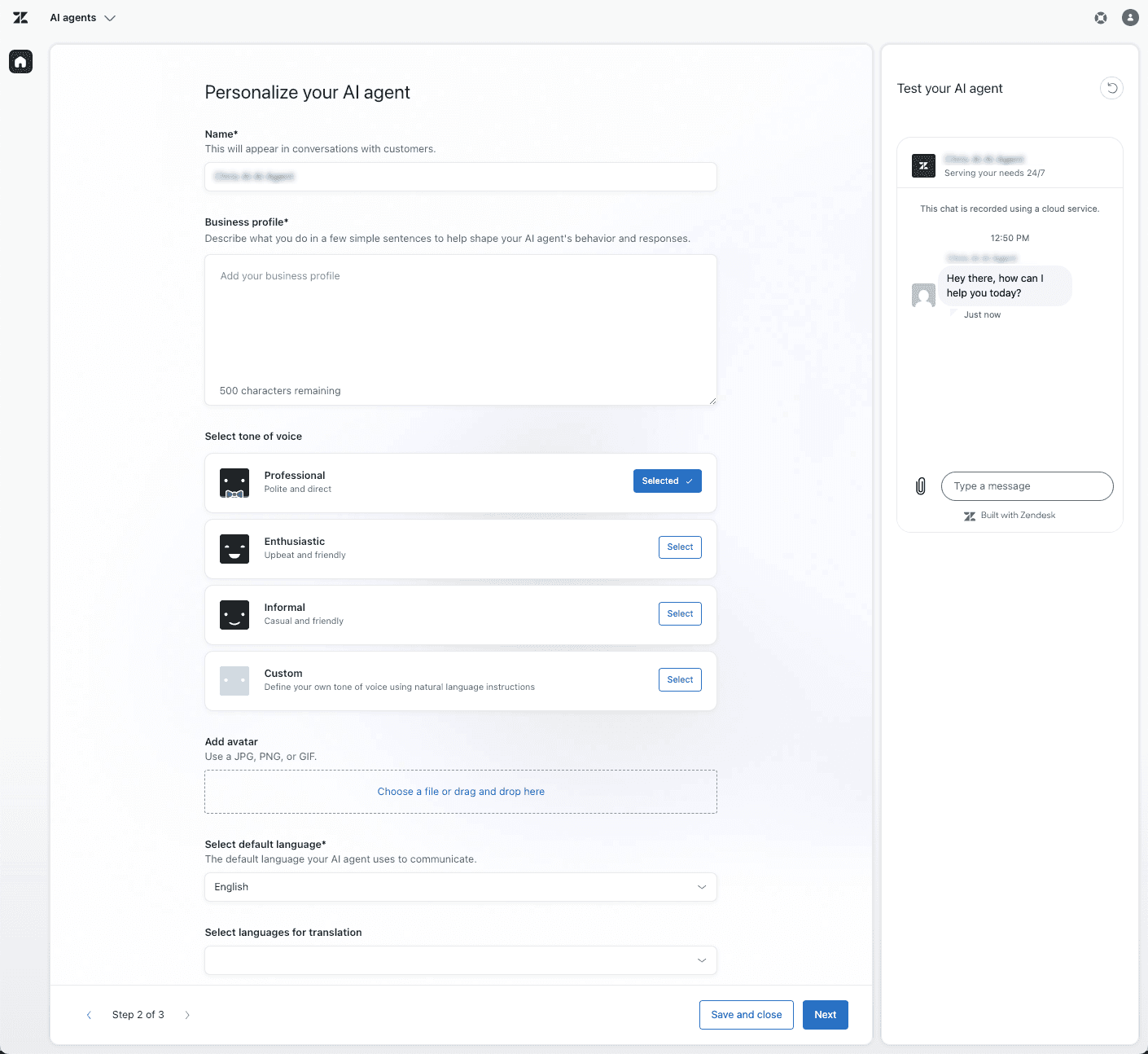Click the Add avatar label
1148x1054 pixels.
(231, 742)
